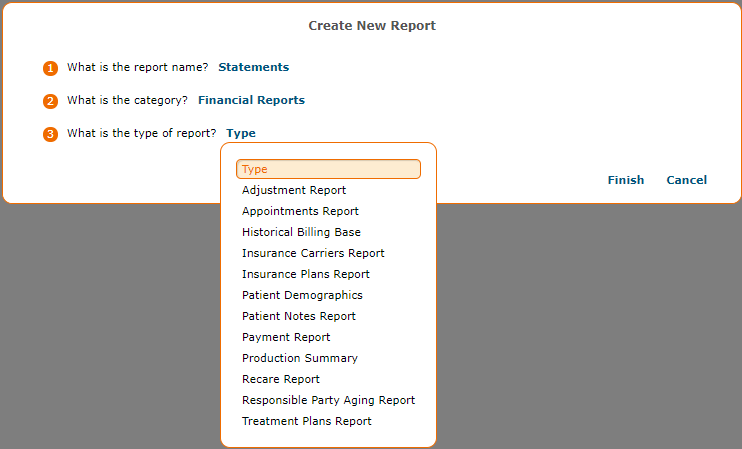Select the highlighted Type placeholder option

328,169
